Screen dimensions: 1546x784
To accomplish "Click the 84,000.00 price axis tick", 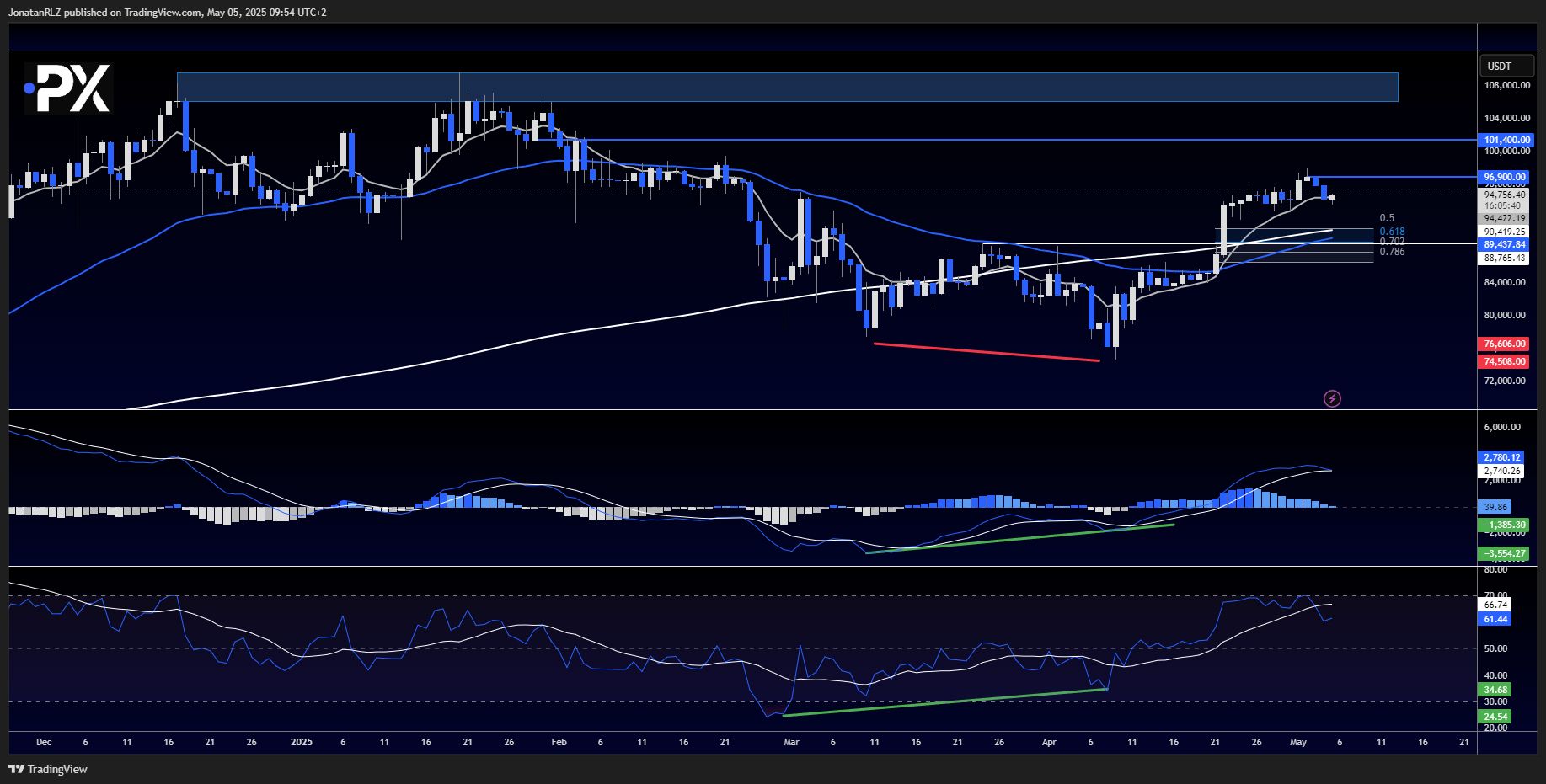I will 1504,282.
